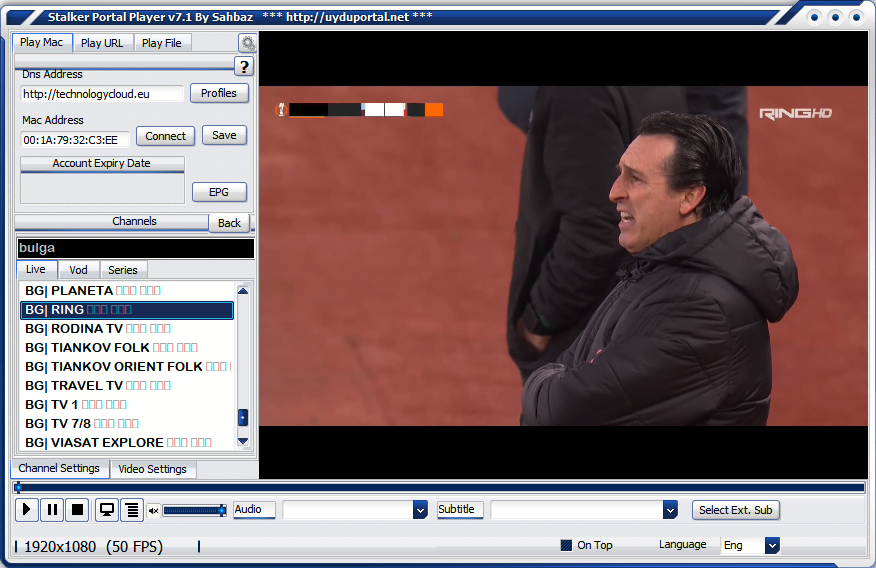The height and width of the screenshot is (568, 876).
Task: Click the channel list scrollbar thumb
Action: coord(243,417)
